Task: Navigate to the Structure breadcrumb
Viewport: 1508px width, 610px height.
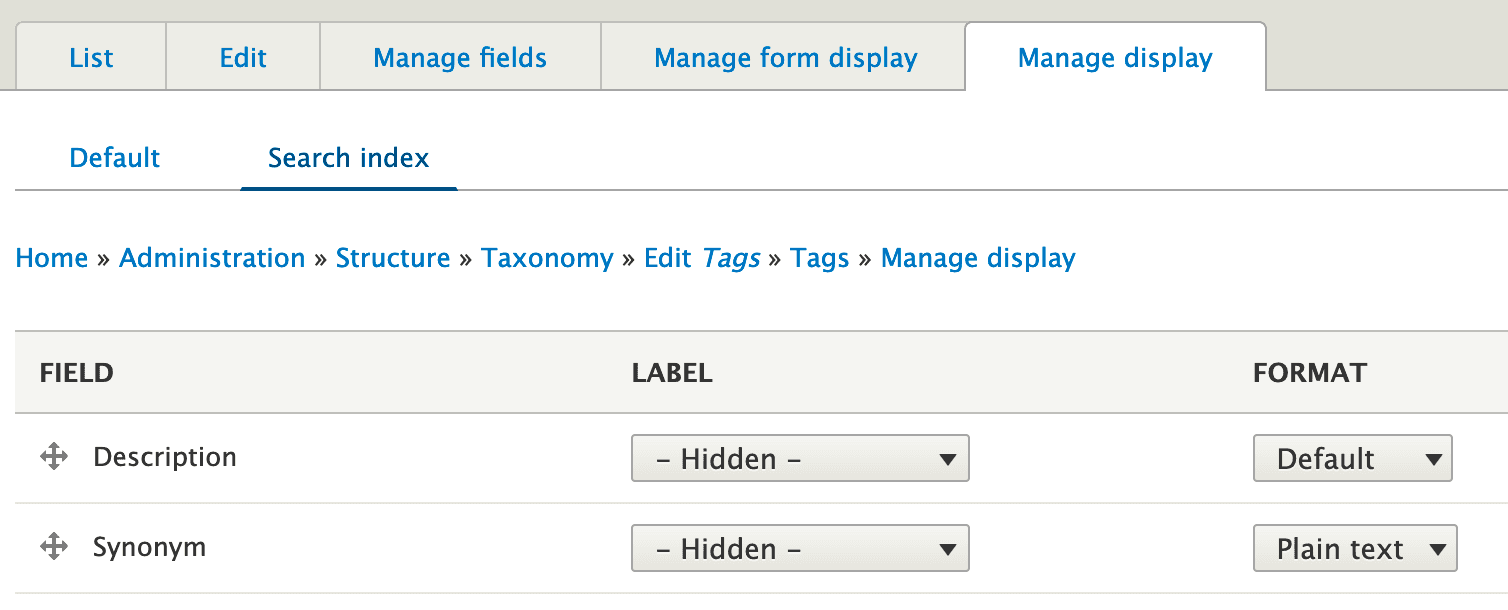Action: click(x=393, y=258)
